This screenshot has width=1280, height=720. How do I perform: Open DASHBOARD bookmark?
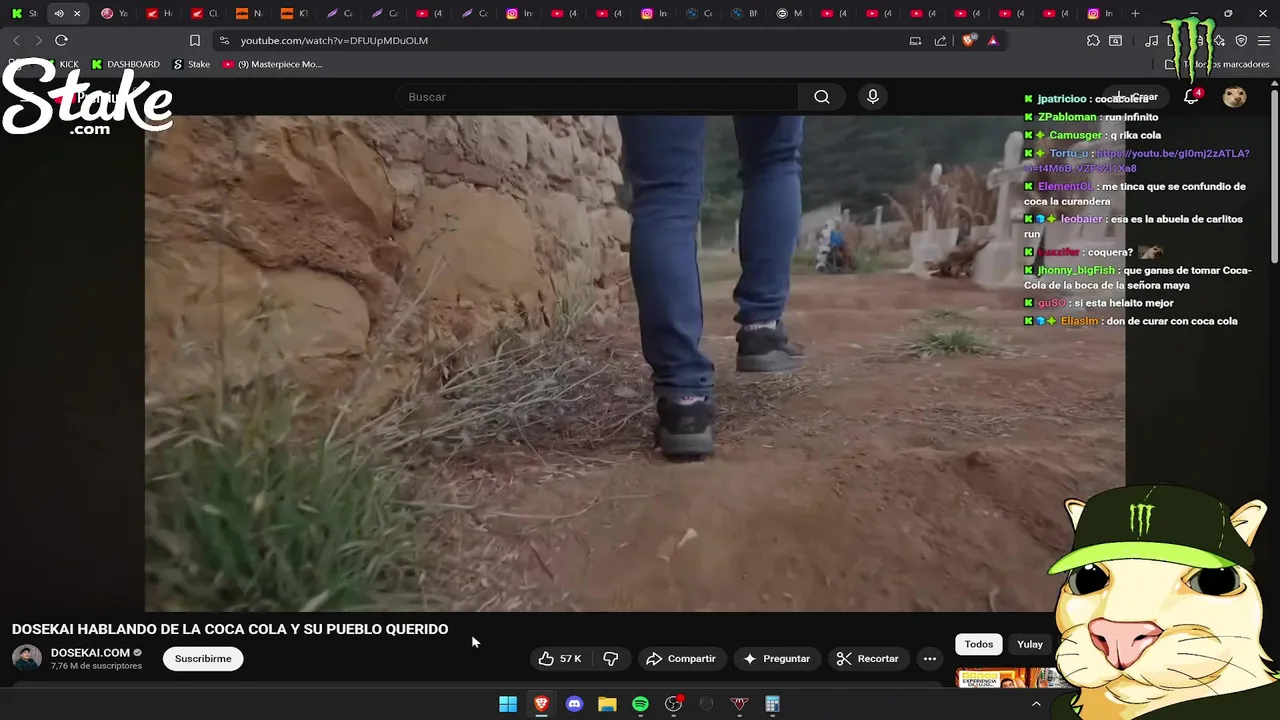click(x=125, y=64)
